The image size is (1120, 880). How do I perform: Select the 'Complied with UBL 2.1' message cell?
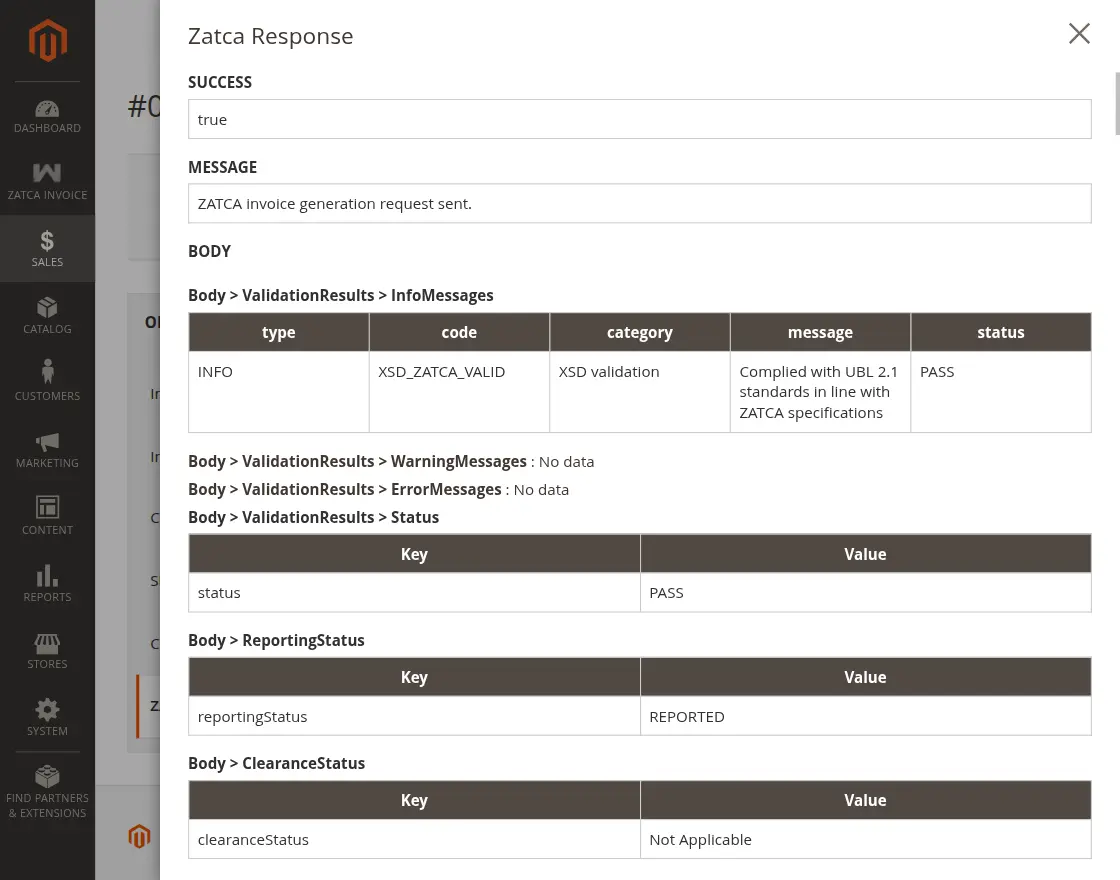820,391
